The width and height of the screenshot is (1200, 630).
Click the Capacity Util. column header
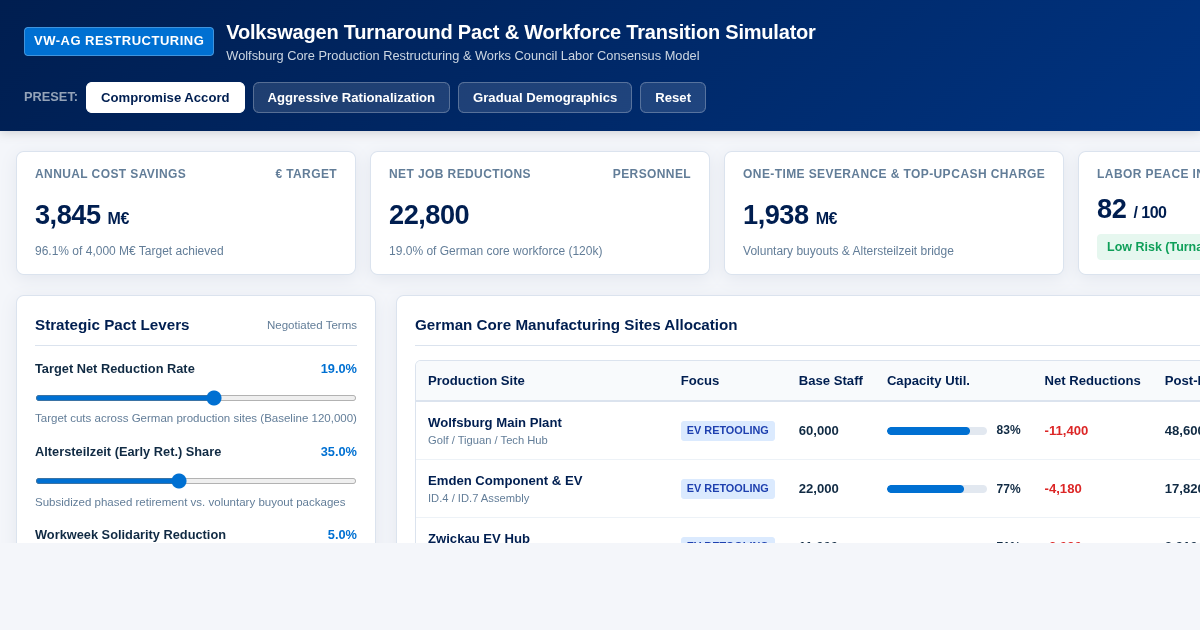click(928, 381)
